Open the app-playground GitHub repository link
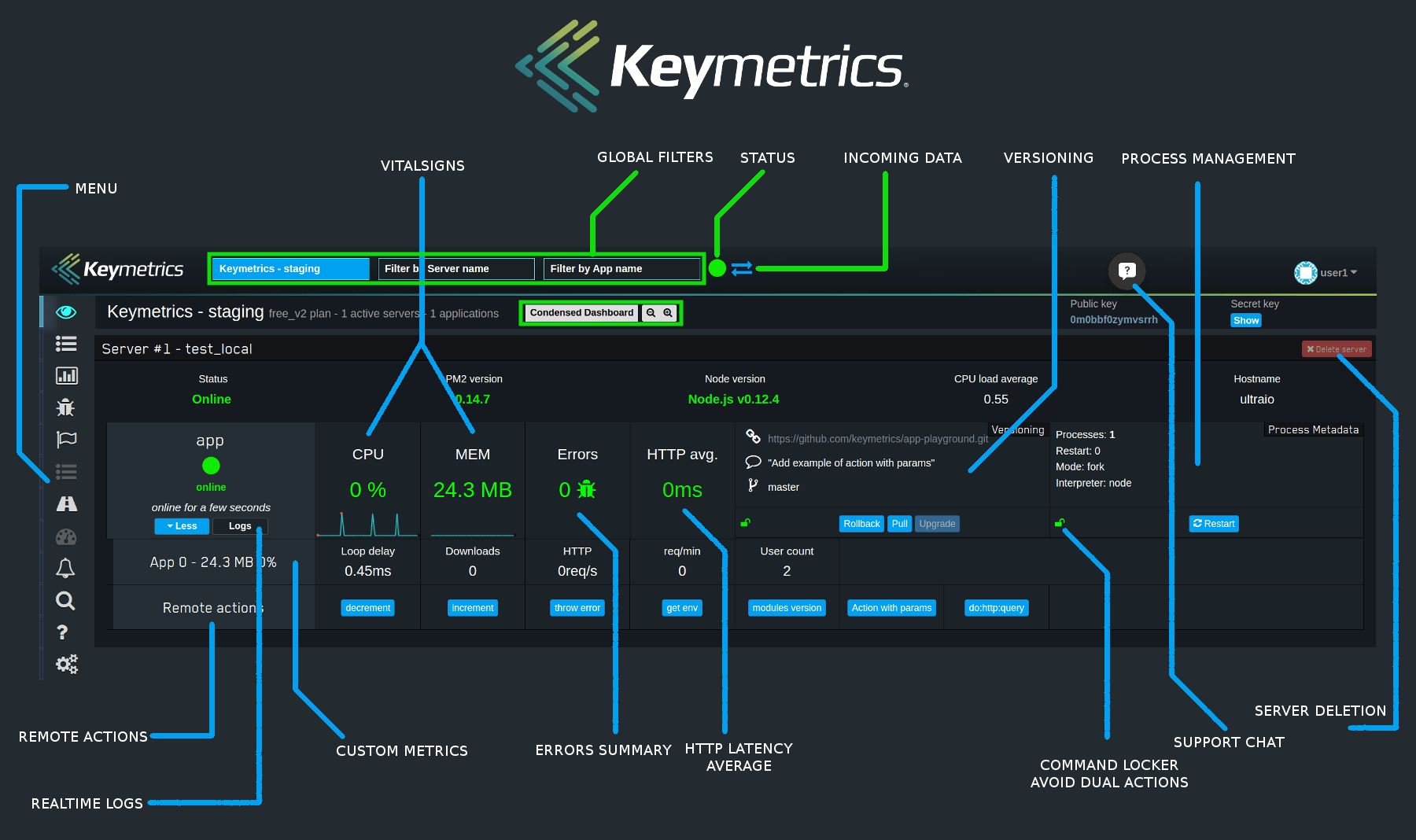 (x=878, y=439)
